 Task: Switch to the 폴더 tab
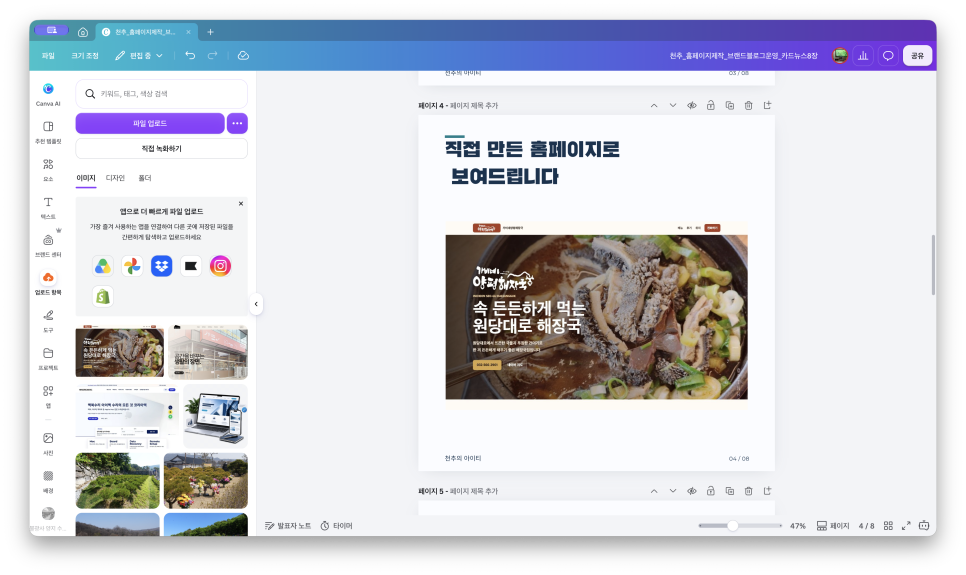click(x=145, y=178)
